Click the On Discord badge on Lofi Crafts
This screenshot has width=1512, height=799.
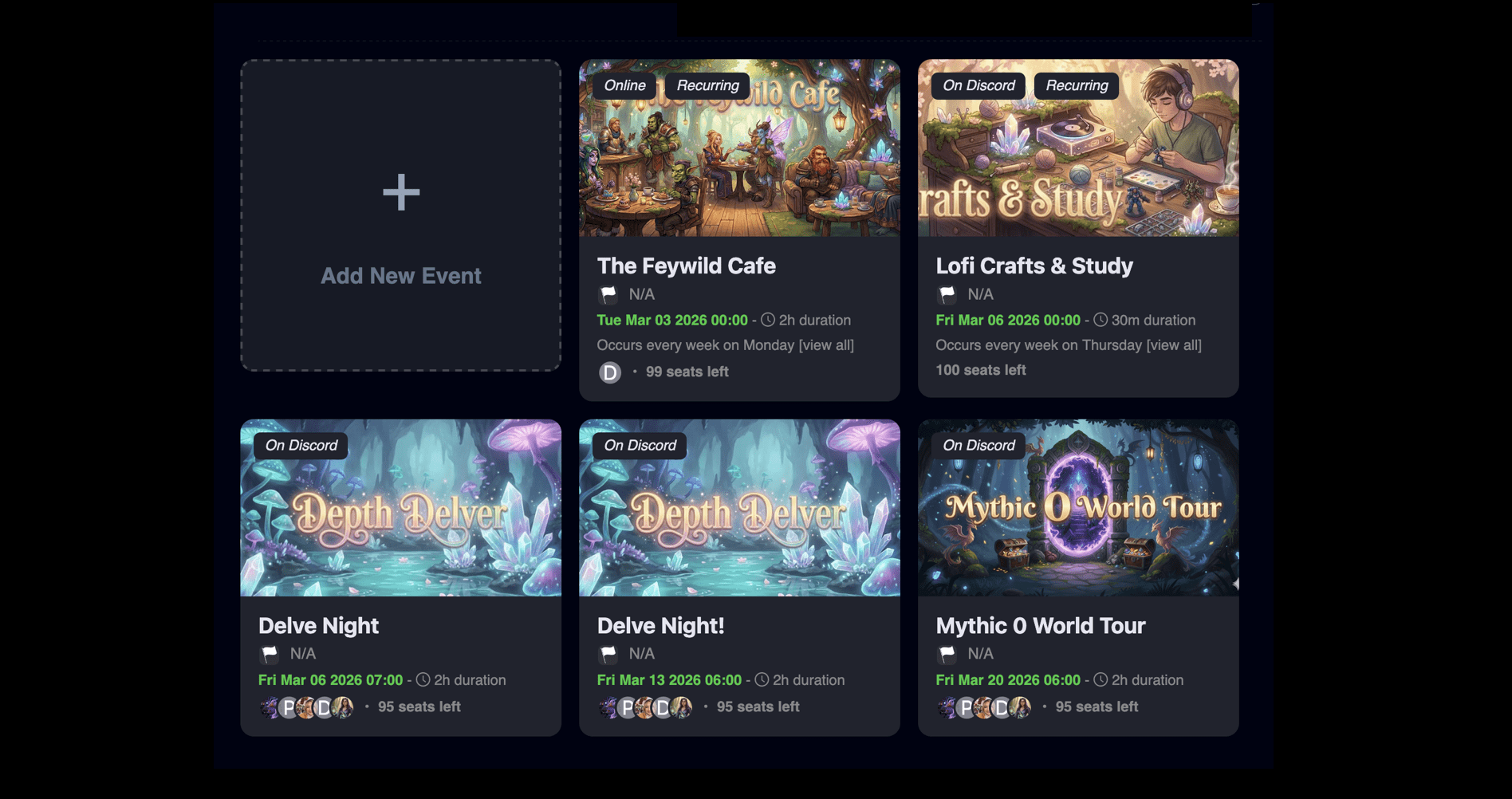[x=979, y=85]
